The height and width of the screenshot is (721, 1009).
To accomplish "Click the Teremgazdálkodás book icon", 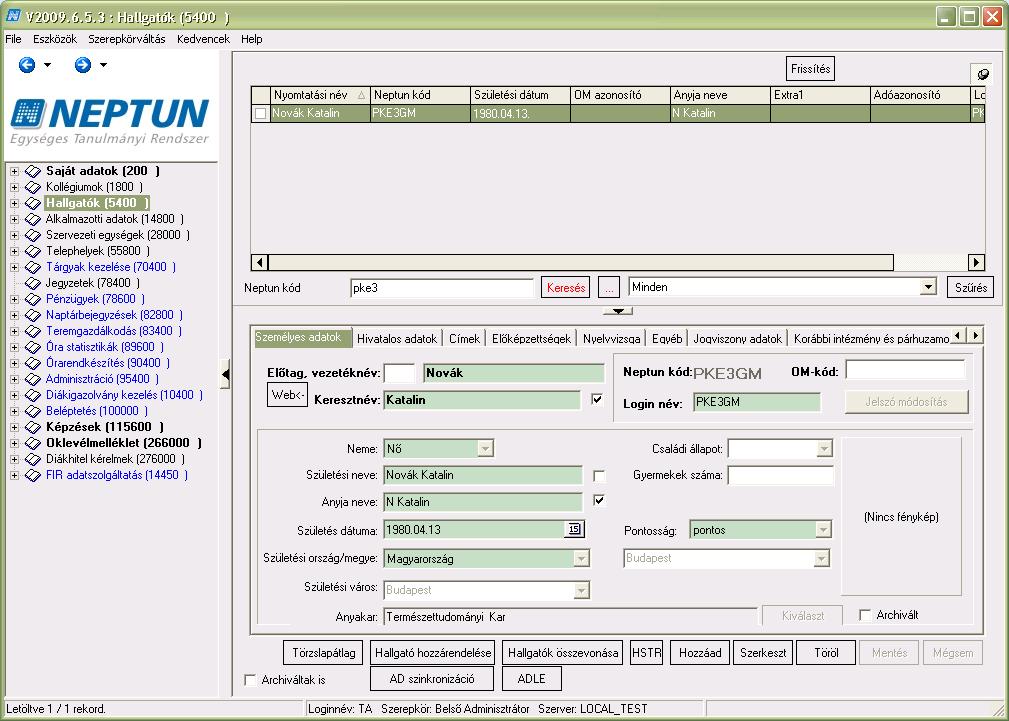I will (x=33, y=332).
